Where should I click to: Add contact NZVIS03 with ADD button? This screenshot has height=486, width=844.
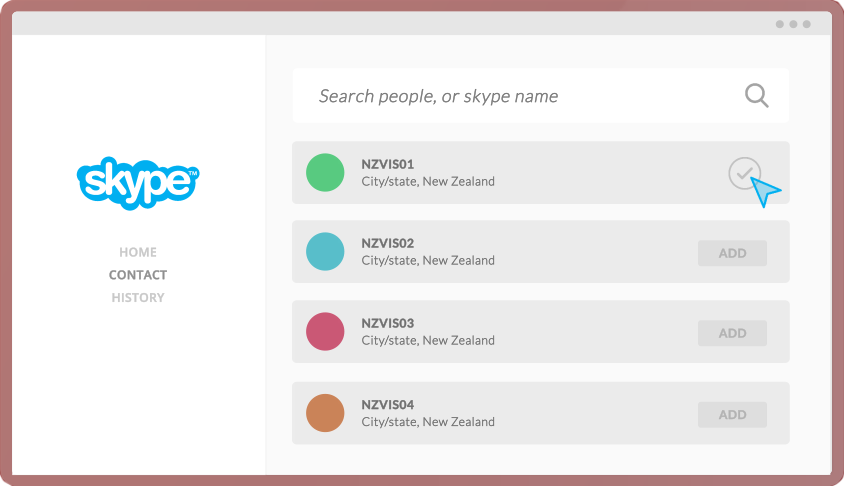(x=732, y=333)
